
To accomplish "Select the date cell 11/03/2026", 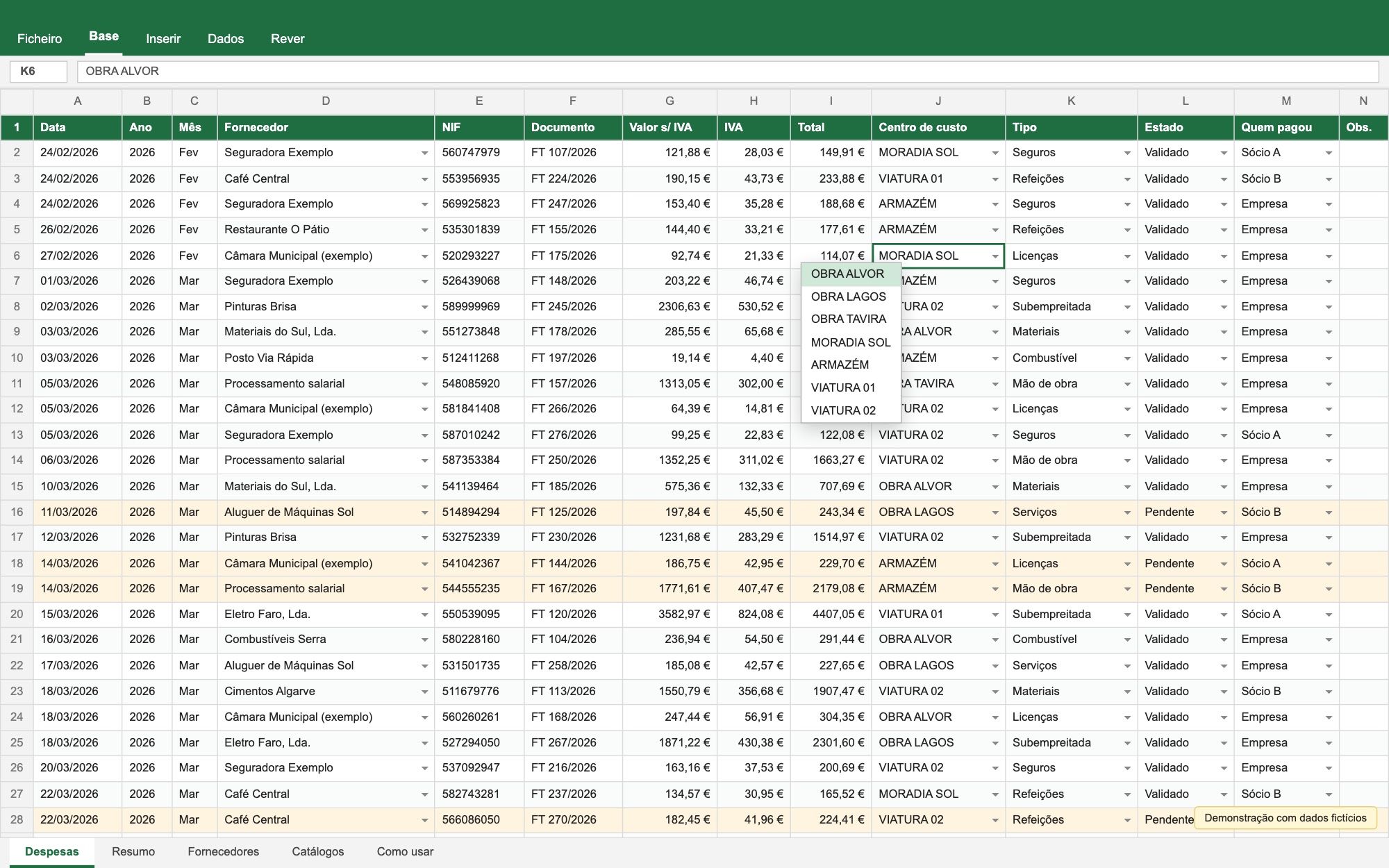I will coord(77,512).
